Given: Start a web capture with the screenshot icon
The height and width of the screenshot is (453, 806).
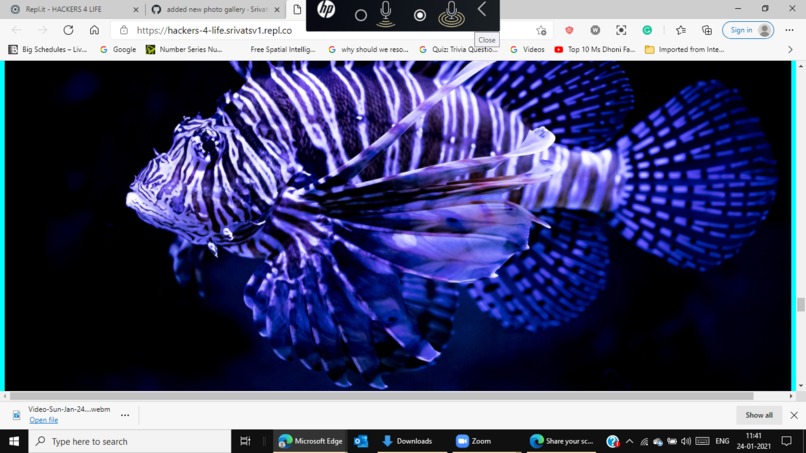Looking at the screenshot, I should pyautogui.click(x=621, y=30).
